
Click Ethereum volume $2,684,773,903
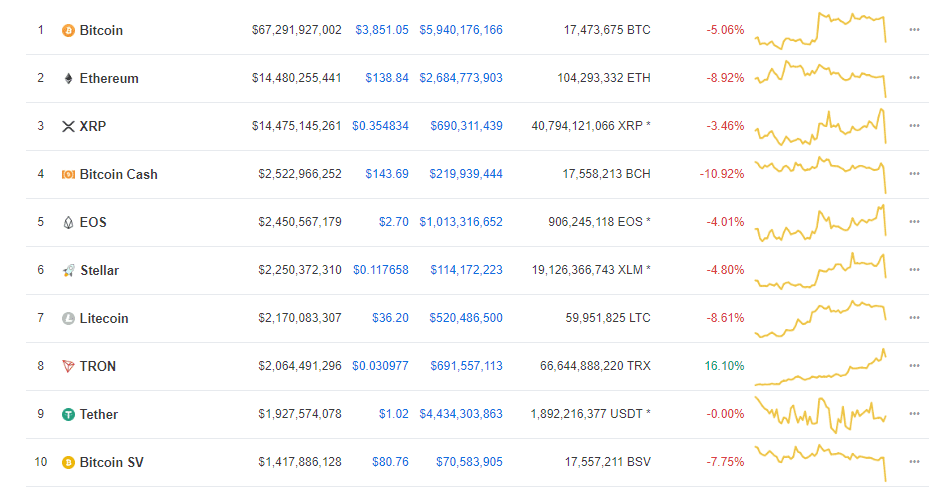(x=461, y=78)
